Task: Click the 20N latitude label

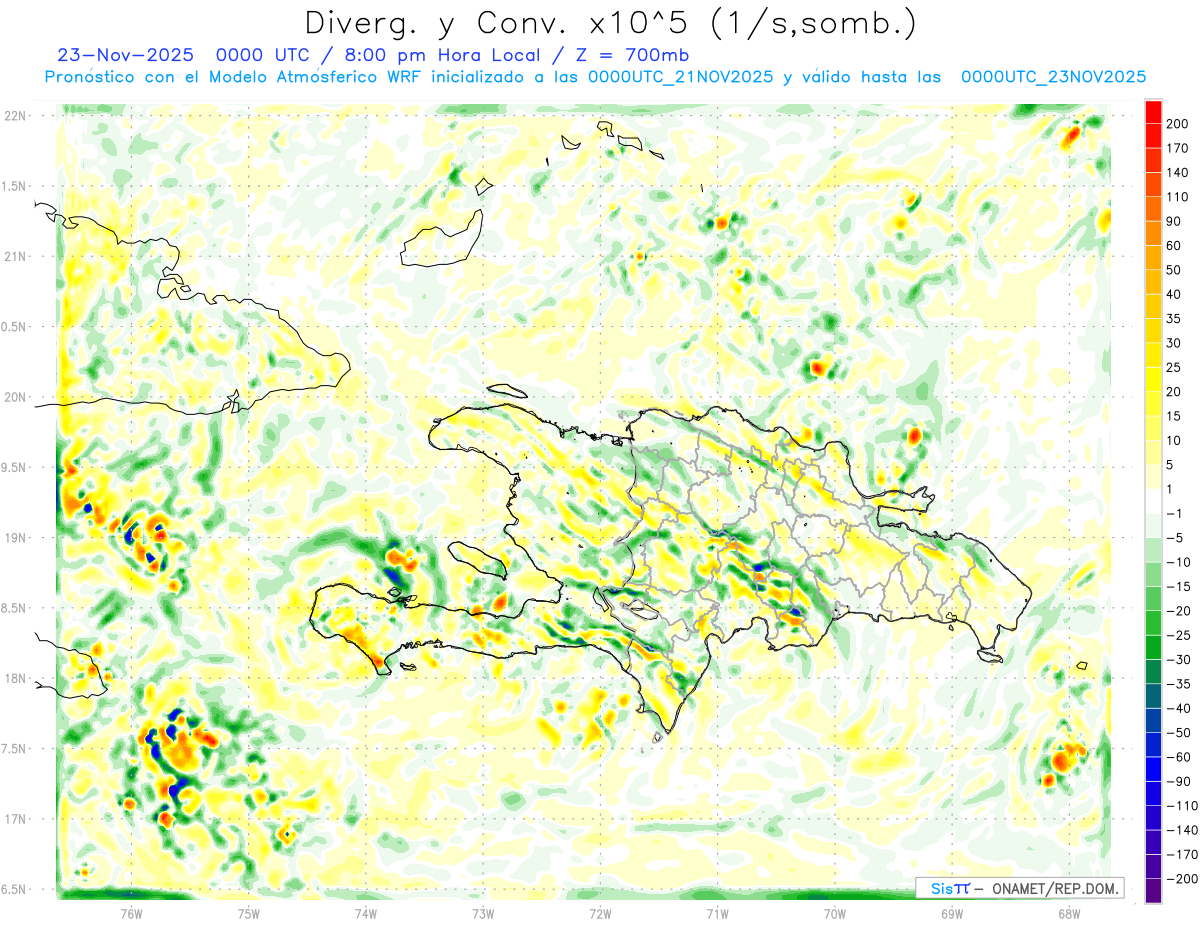Action: 15,397
